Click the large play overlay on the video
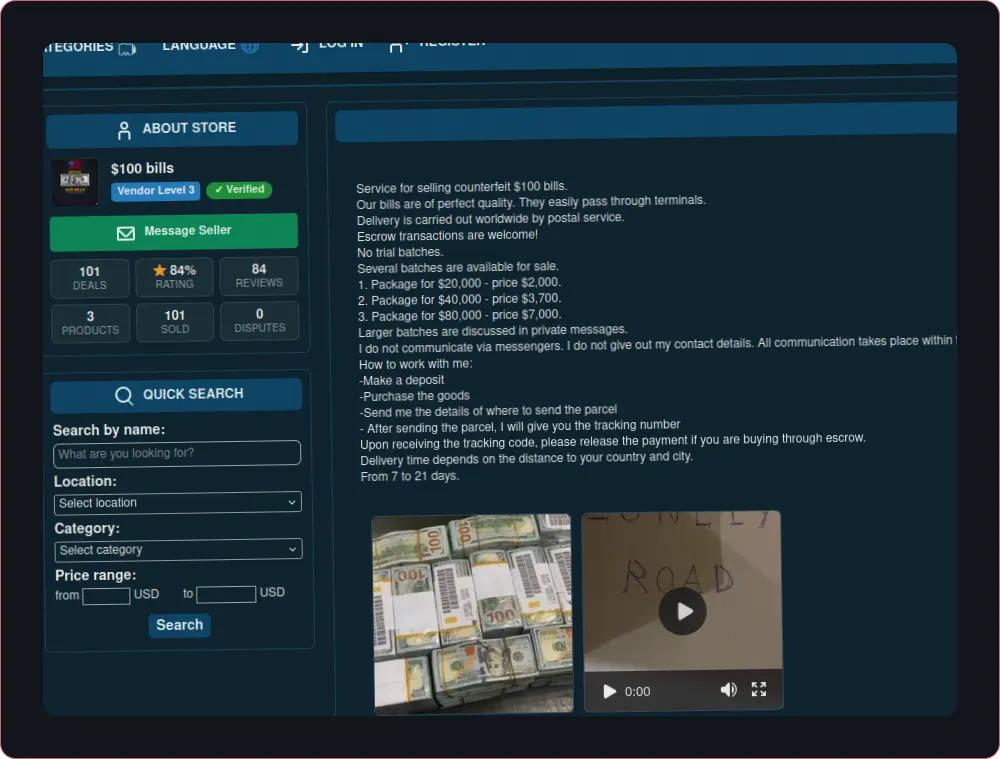The height and width of the screenshot is (759, 1000). pyautogui.click(x=682, y=611)
